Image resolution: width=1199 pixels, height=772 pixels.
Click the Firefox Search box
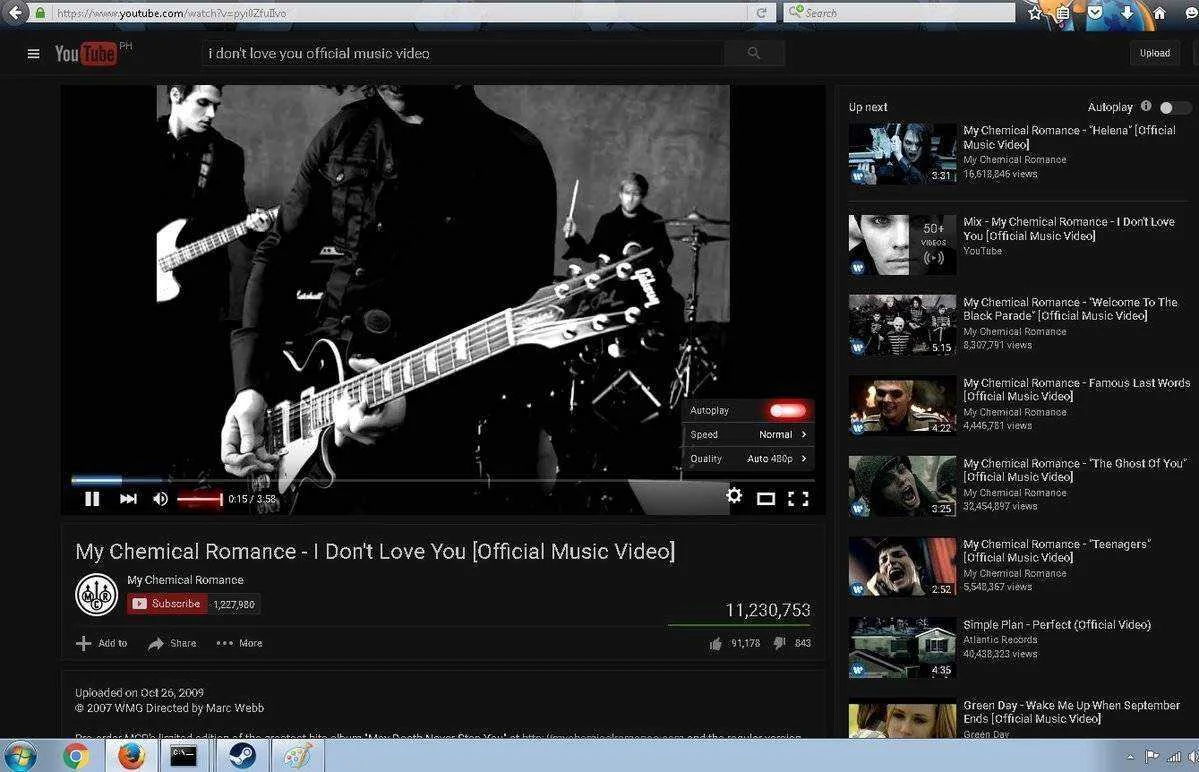898,13
